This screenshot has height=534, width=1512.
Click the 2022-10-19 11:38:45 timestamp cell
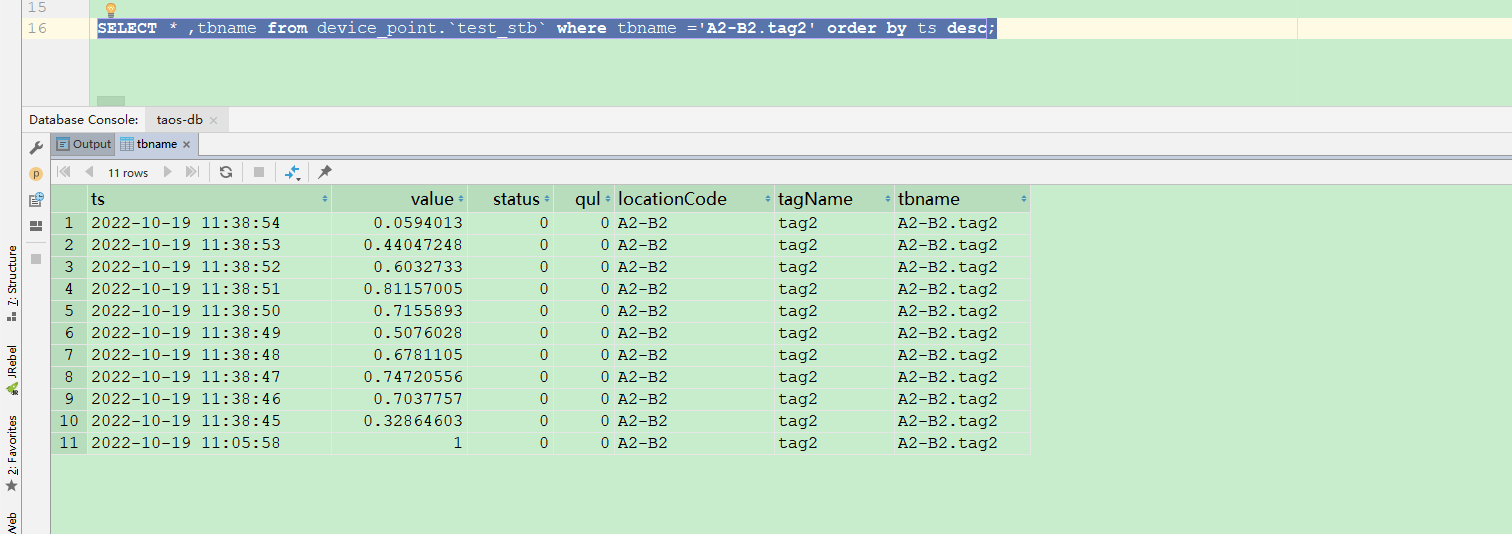point(210,421)
